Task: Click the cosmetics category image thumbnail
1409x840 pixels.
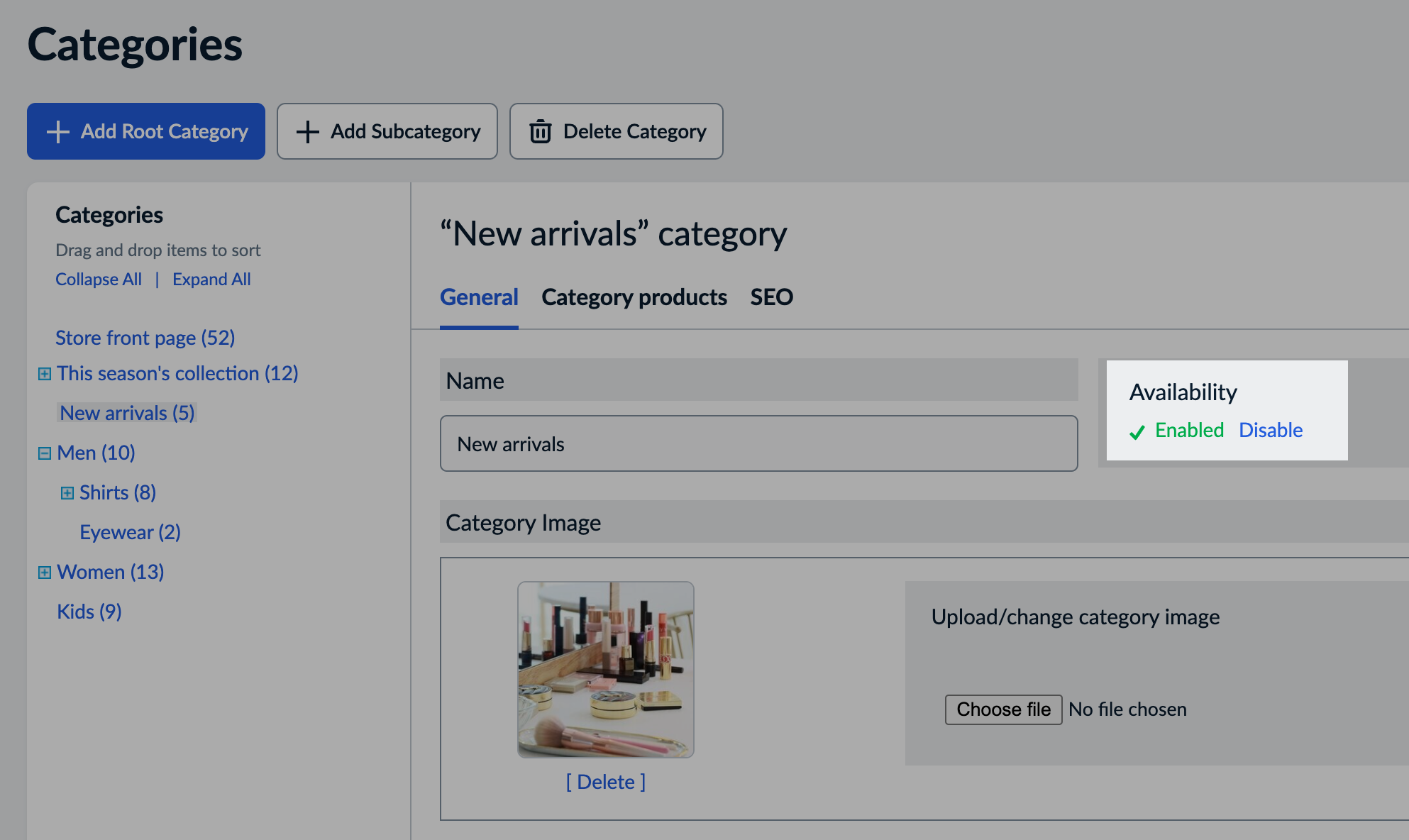Action: point(605,669)
